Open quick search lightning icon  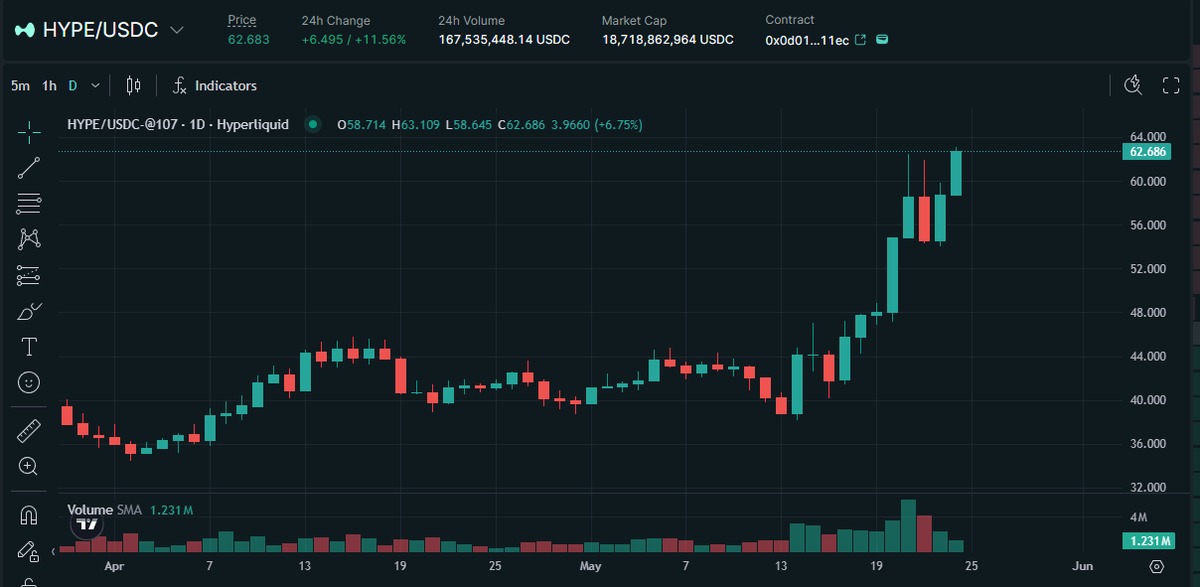click(1133, 85)
